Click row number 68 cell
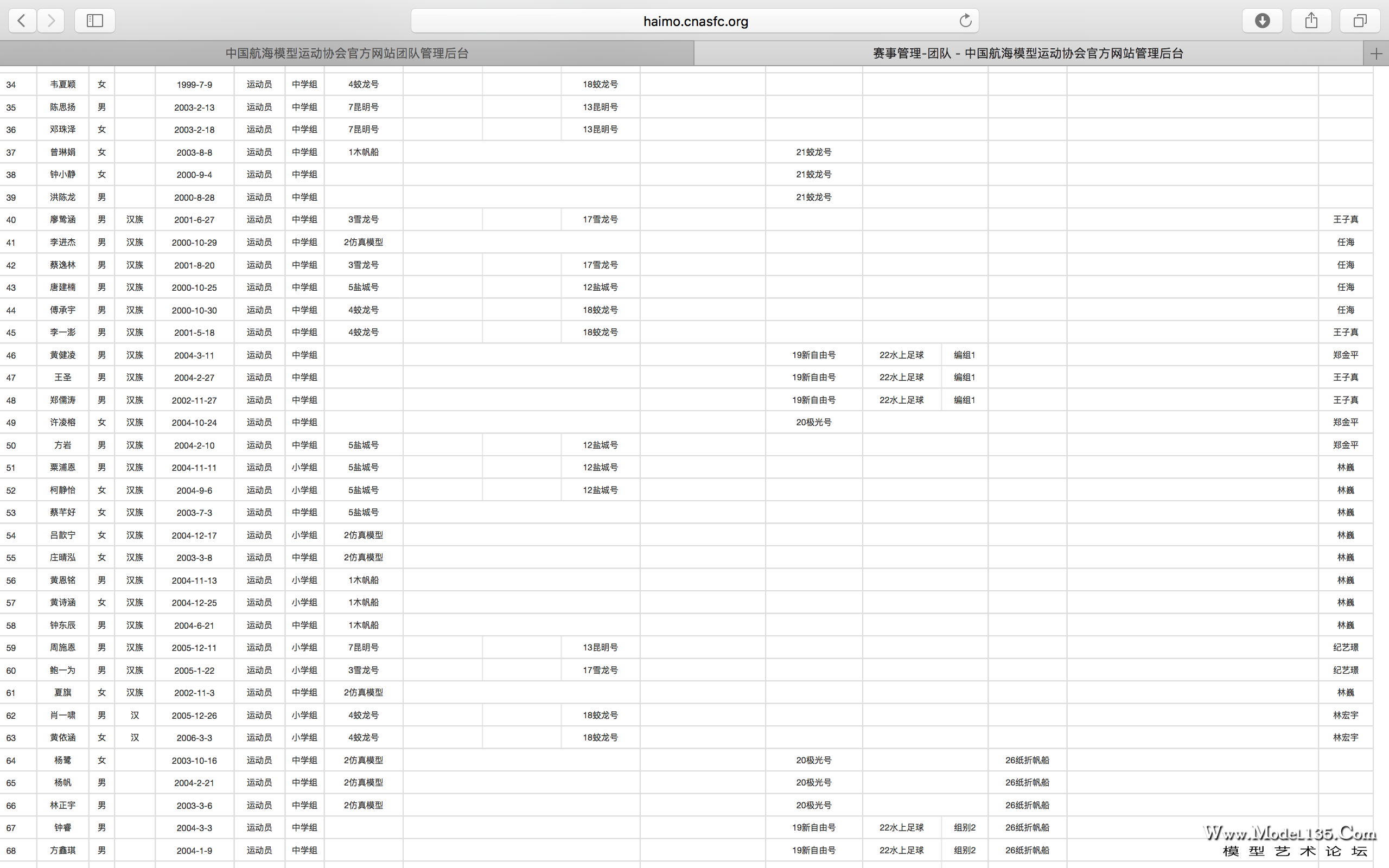Screen dimensions: 1389x868 click(11, 850)
